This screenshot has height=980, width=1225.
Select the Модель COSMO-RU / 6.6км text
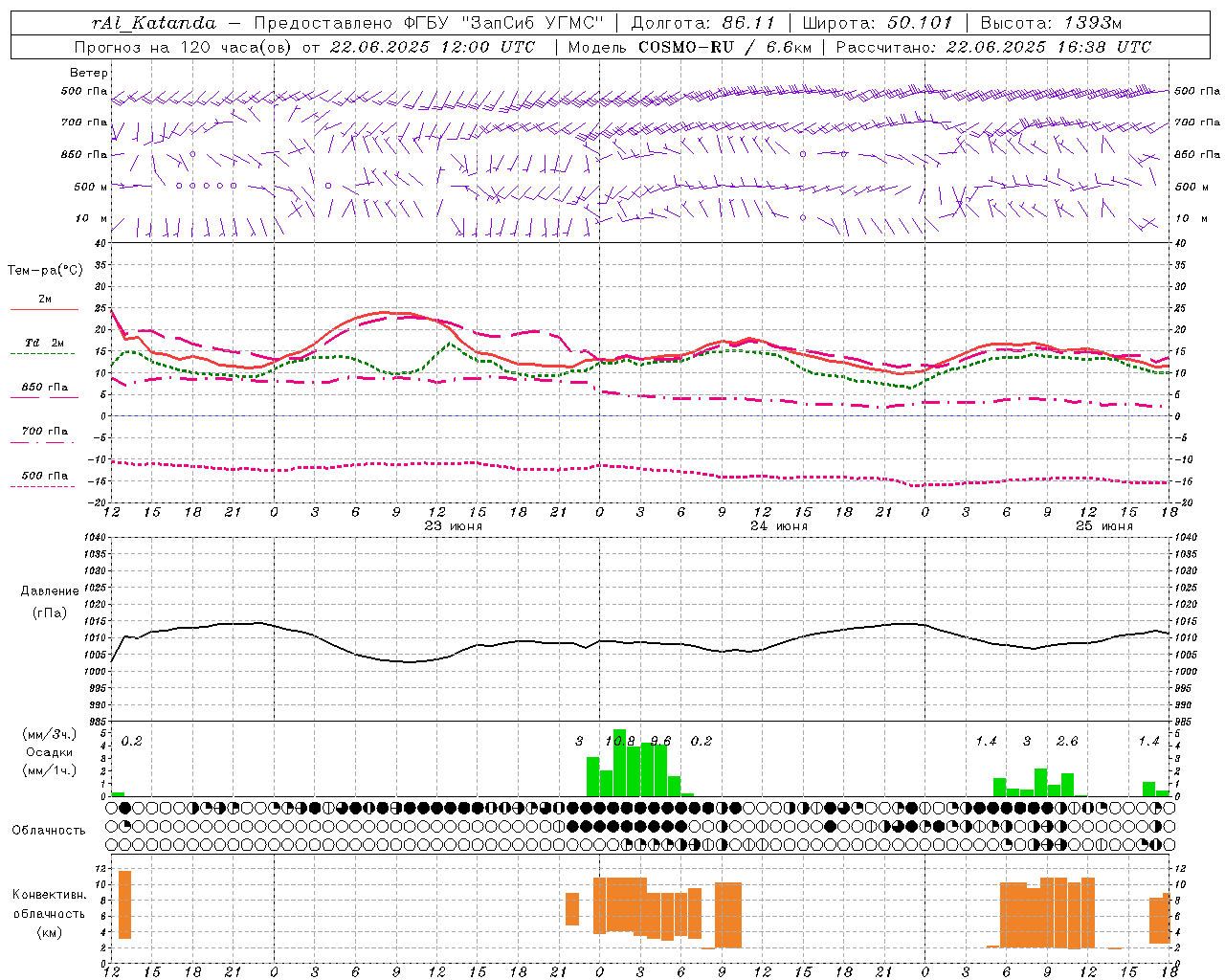click(x=689, y=47)
